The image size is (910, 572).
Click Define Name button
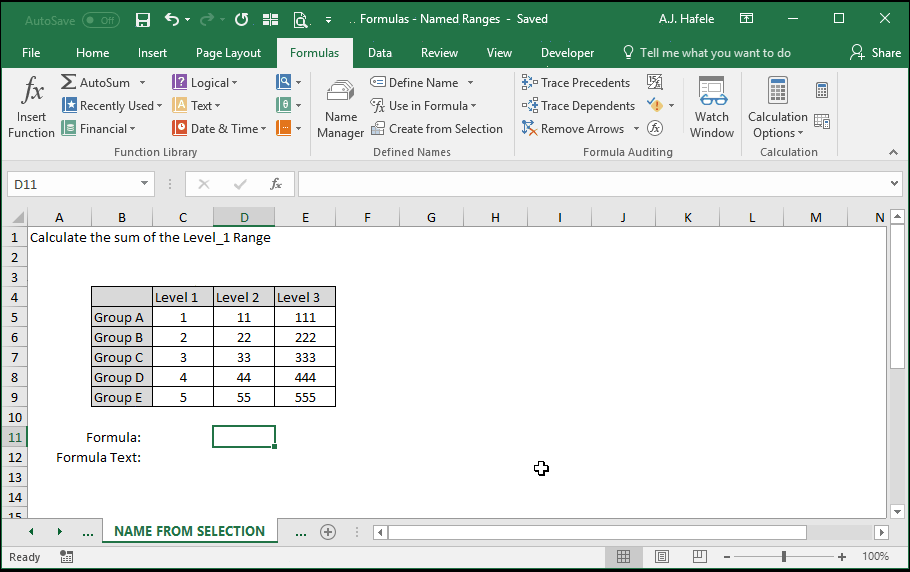(x=415, y=82)
